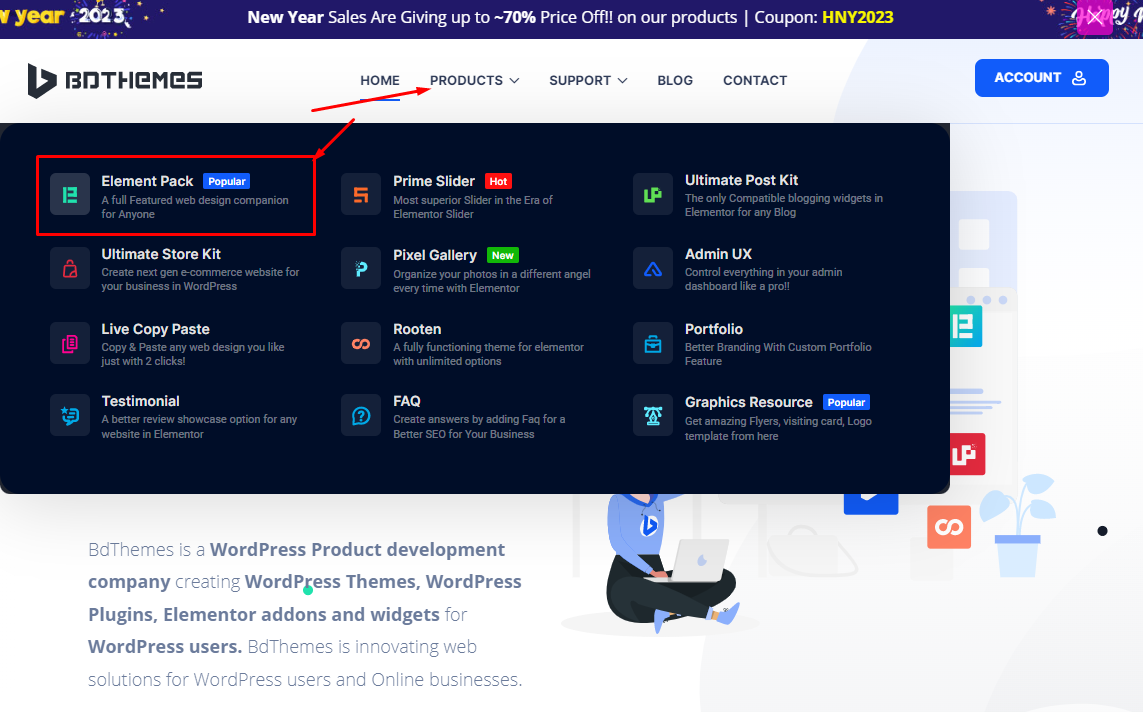Click the Element Pack product icon

pos(70,195)
